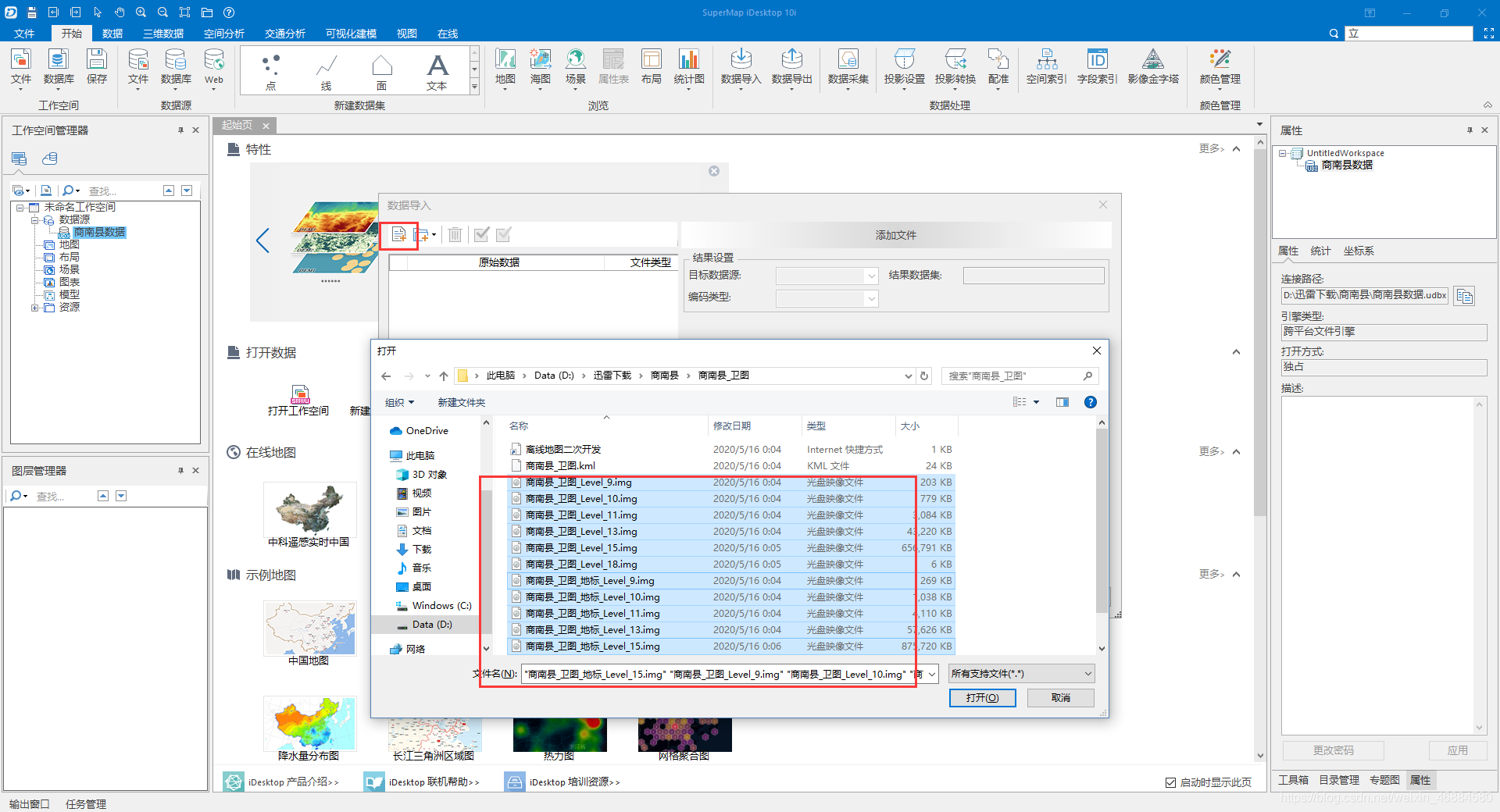Collapse the 特性 section chevron
The width and height of the screenshot is (1500, 812).
coord(1236,149)
